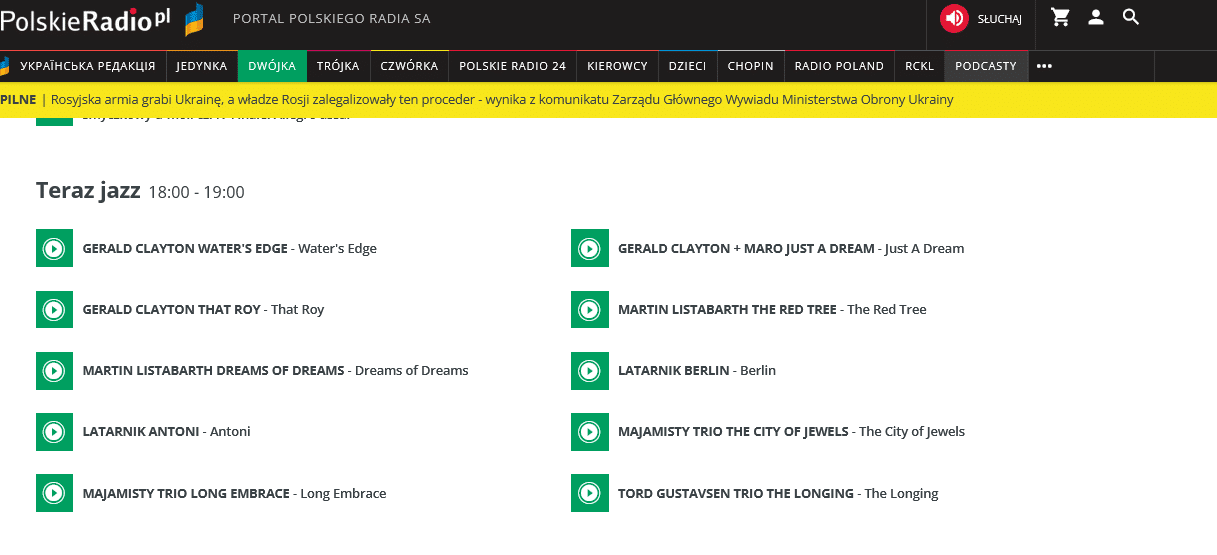Go to Jedynka station tab
Screen dimensions: 1217x555
[x=202, y=66]
